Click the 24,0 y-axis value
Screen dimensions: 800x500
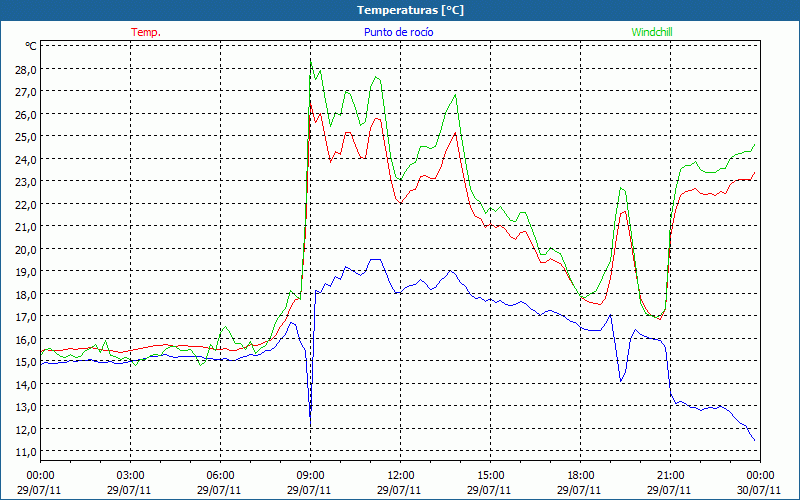[x=26, y=159]
